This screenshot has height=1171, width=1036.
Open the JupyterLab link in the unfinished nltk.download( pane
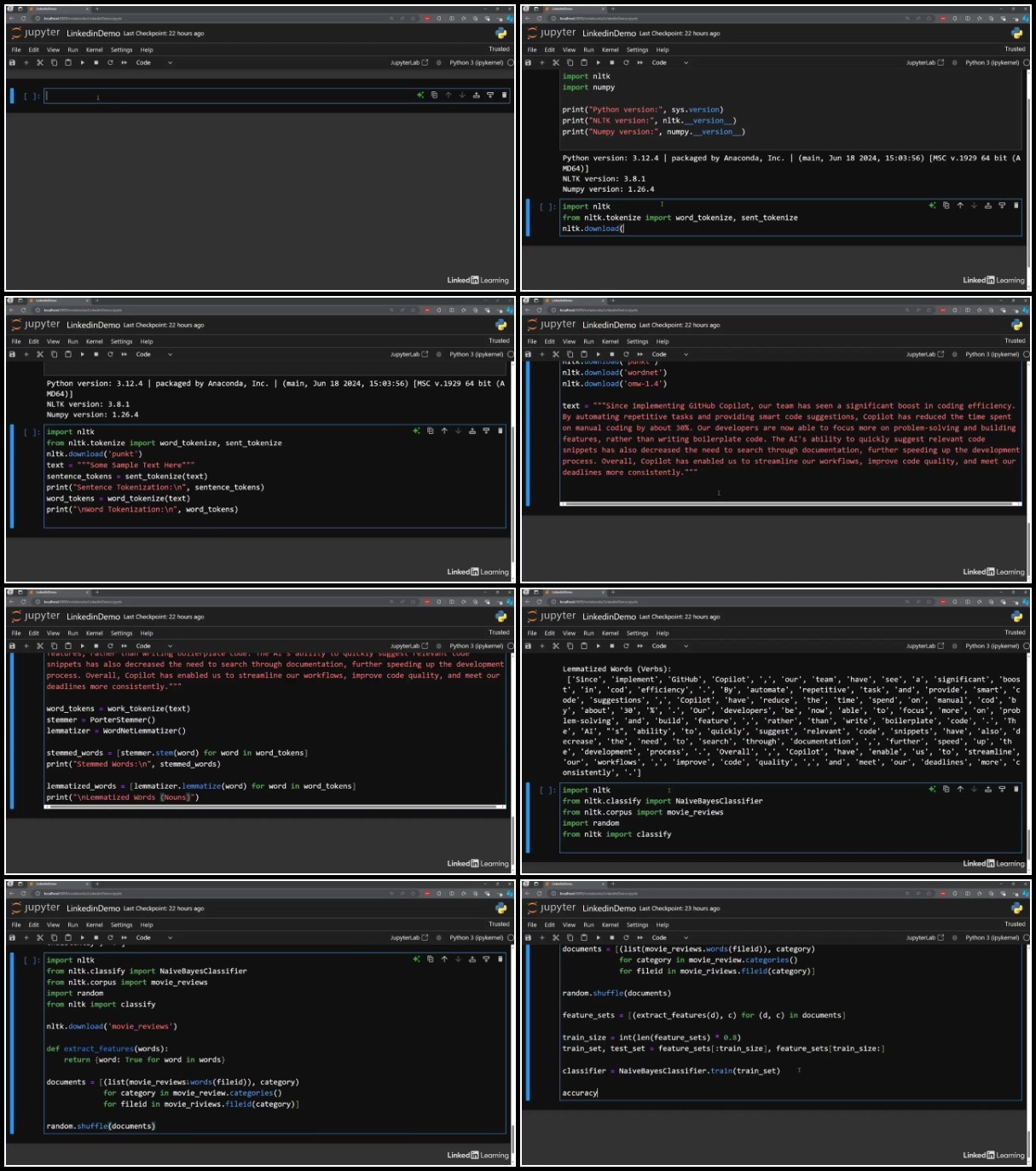pos(925,62)
